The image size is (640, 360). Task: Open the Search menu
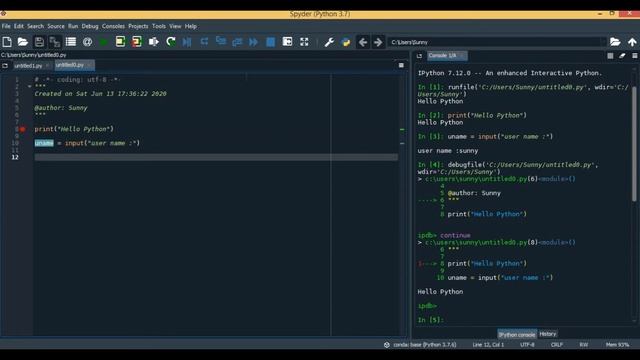click(x=36, y=26)
